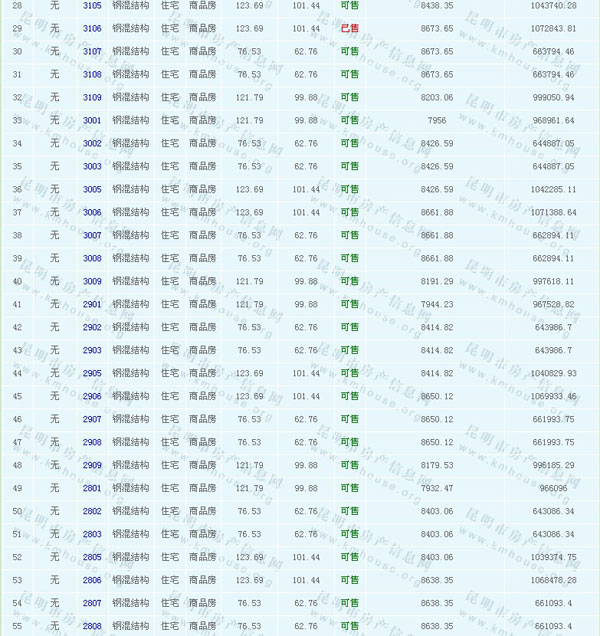Click the red 已售 status in row 29
600x636 pixels.
(x=350, y=28)
